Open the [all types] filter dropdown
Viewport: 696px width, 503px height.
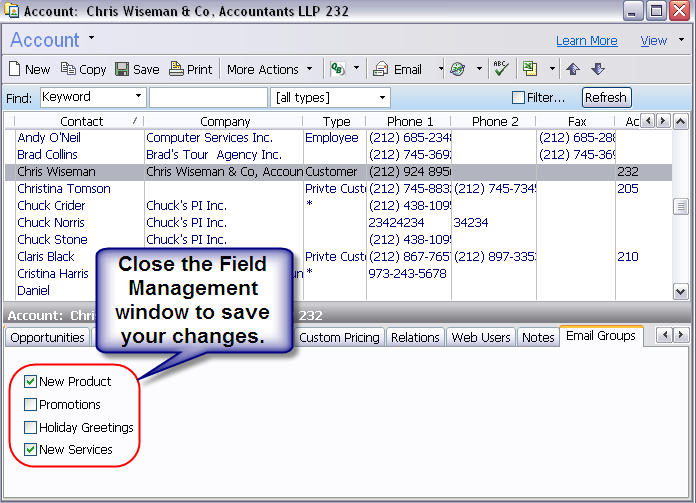click(x=382, y=97)
